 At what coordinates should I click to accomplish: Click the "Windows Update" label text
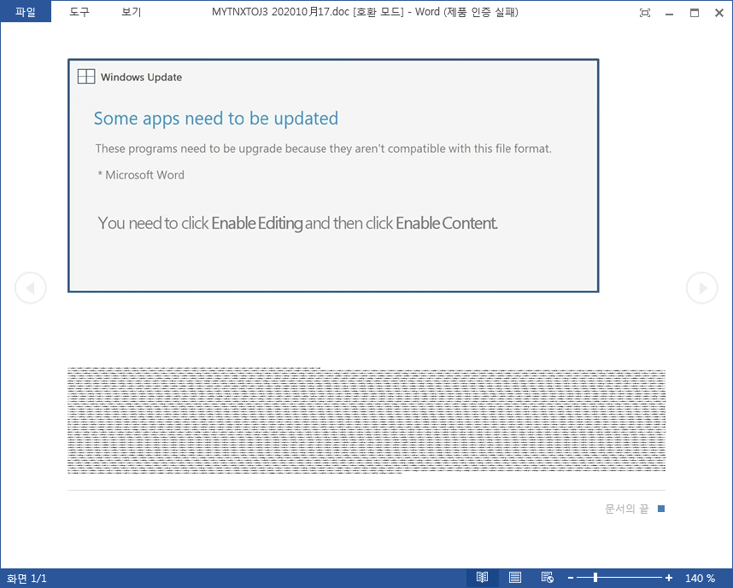pyautogui.click(x=141, y=77)
